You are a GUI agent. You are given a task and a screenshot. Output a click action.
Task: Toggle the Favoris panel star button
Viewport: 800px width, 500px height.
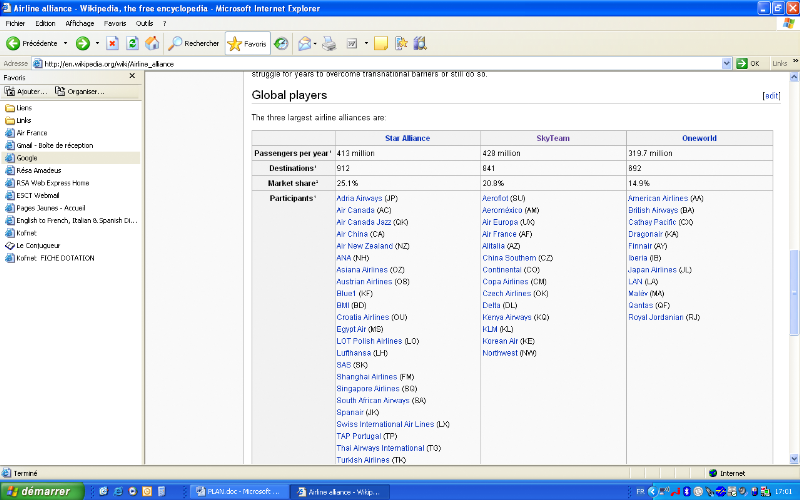pos(247,43)
